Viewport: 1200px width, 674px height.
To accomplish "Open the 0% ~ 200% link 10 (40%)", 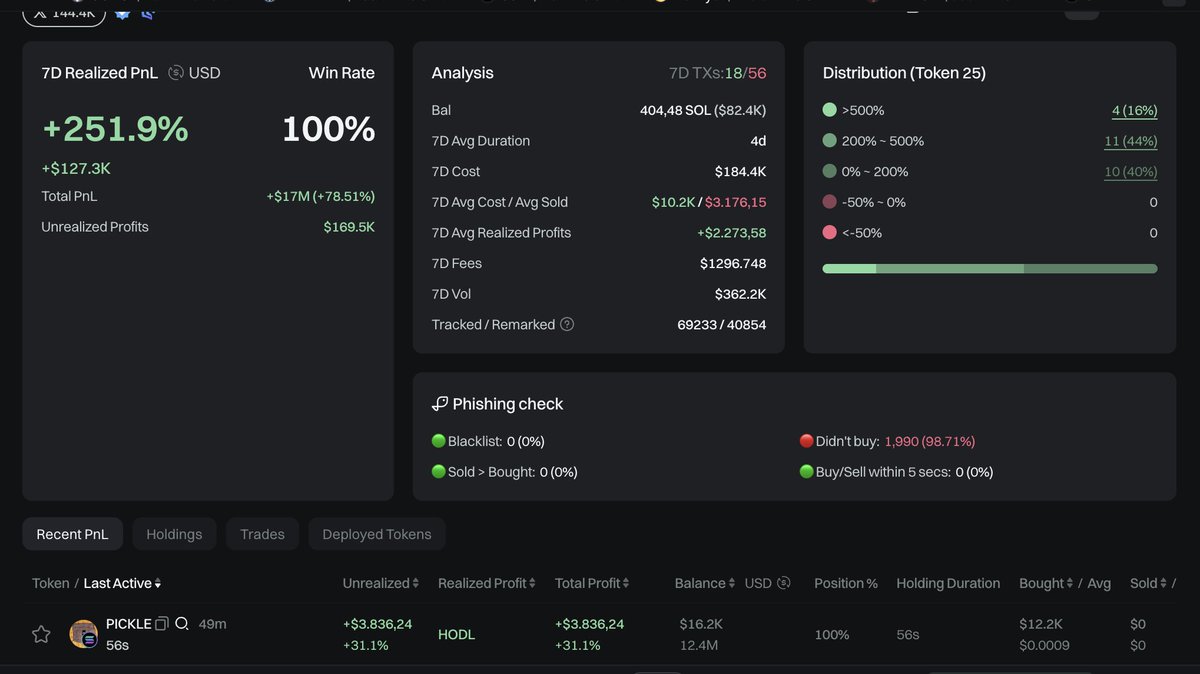I will point(1131,172).
